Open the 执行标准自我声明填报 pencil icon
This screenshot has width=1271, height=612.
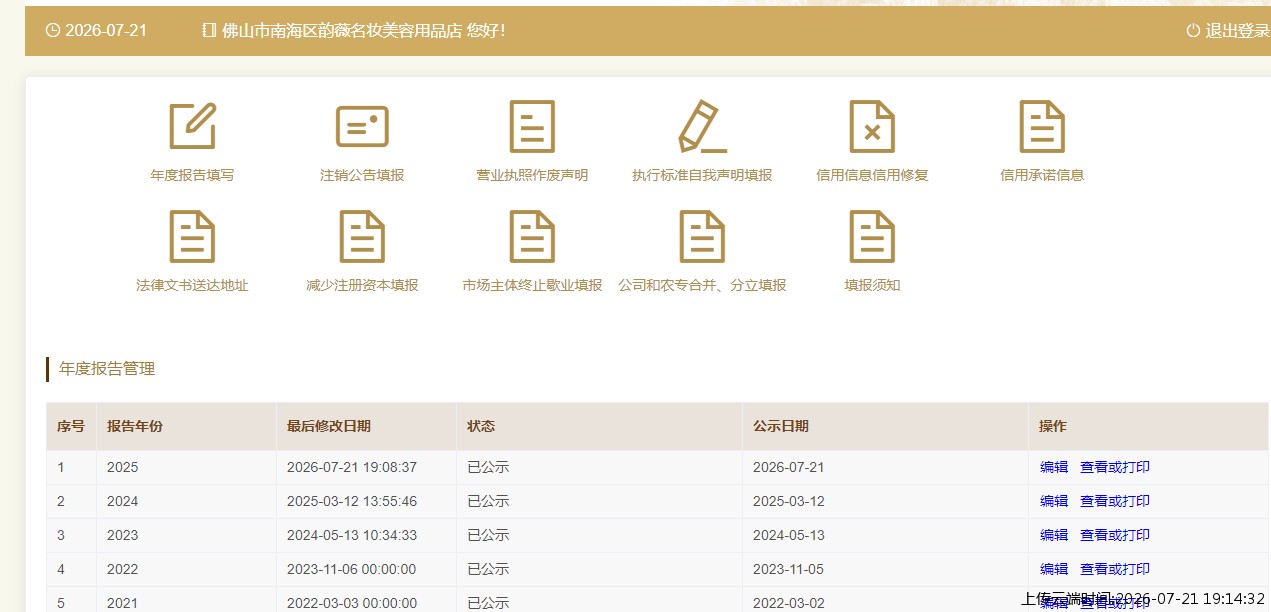702,126
